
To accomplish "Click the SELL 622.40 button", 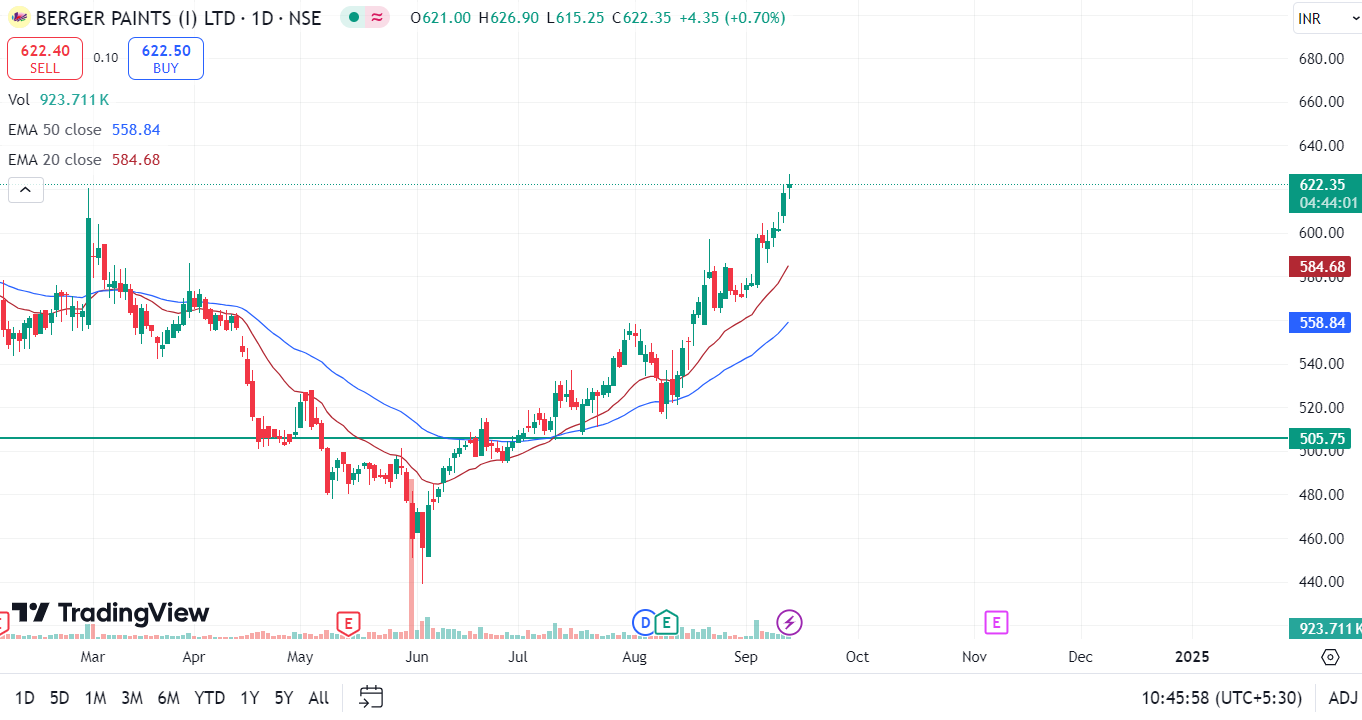I will (x=45, y=58).
